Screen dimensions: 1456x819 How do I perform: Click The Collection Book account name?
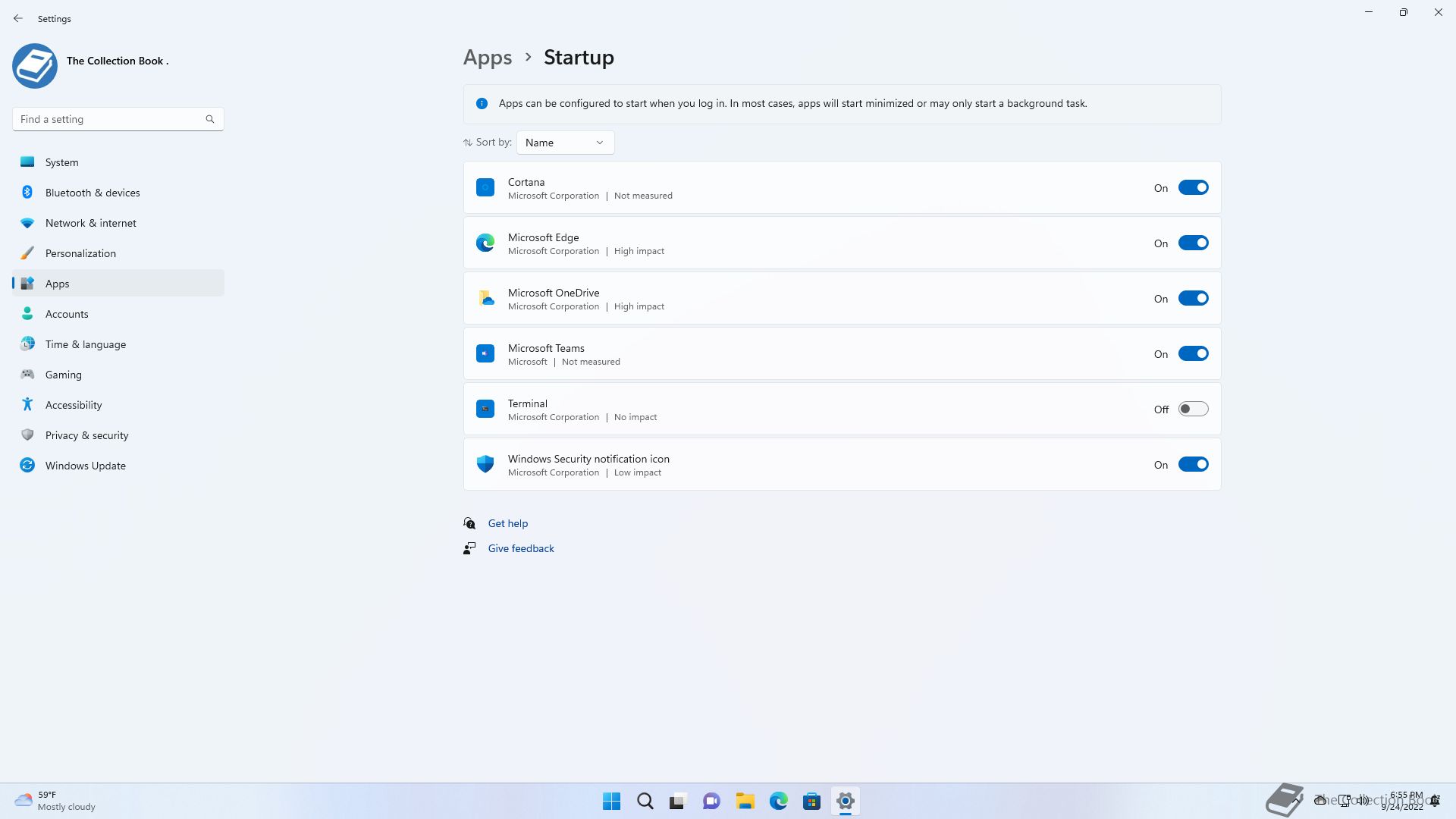point(118,61)
